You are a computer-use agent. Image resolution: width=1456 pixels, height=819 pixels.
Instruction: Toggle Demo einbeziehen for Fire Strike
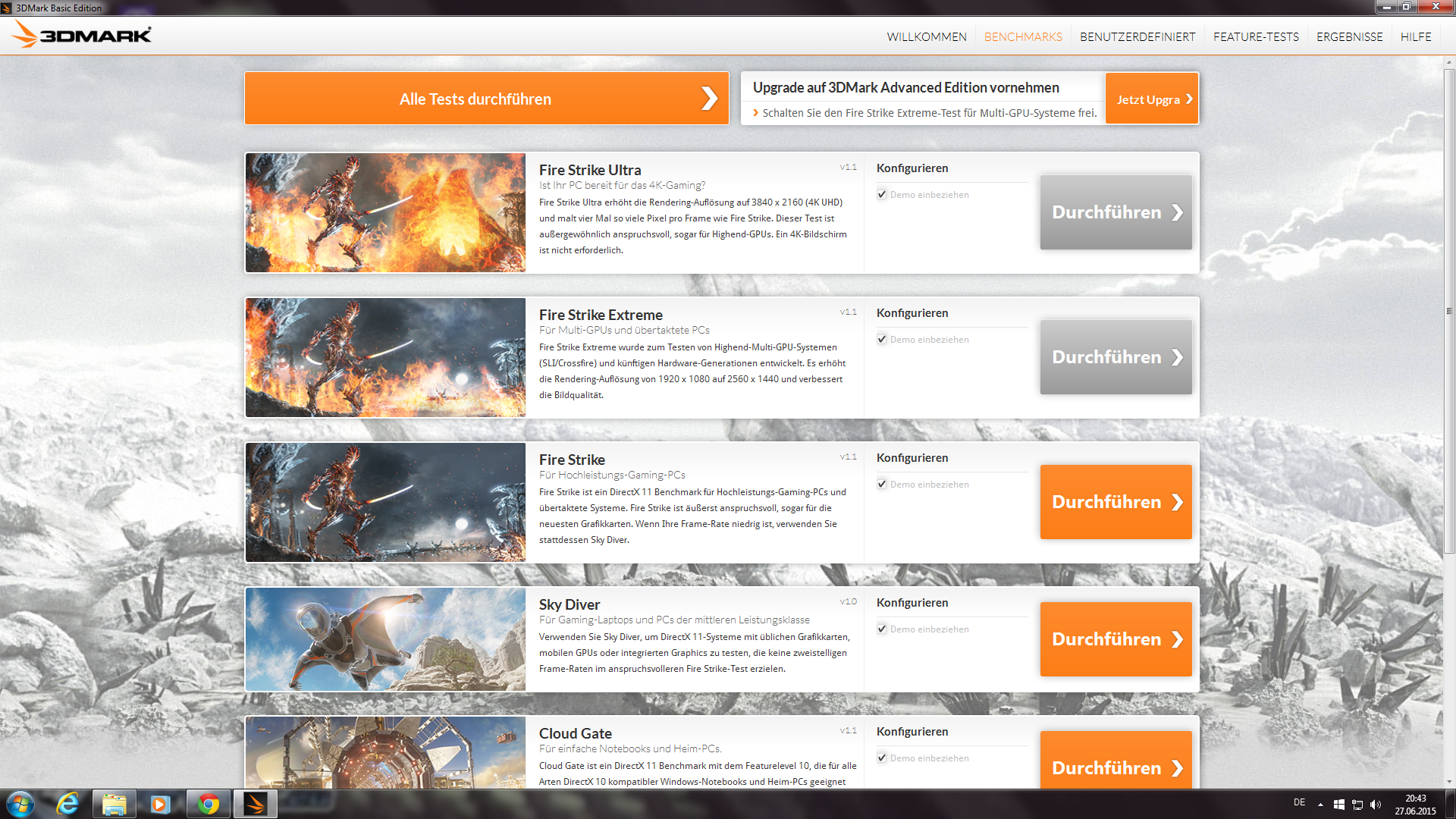(882, 485)
